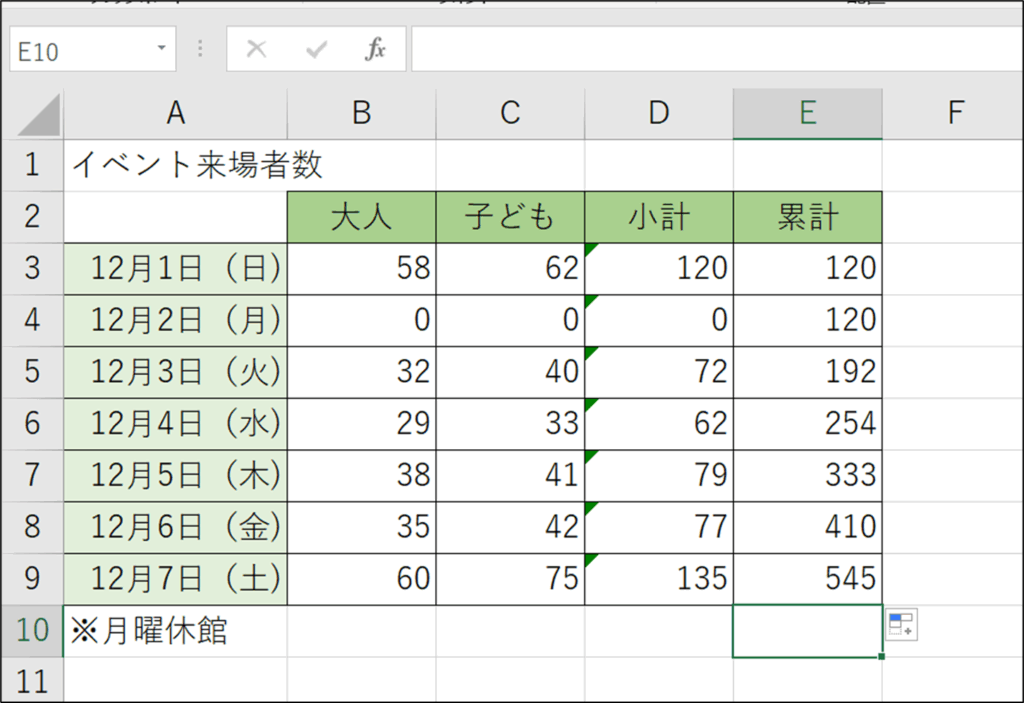Select row 9 header
Image resolution: width=1024 pixels, height=703 pixels.
[32, 579]
